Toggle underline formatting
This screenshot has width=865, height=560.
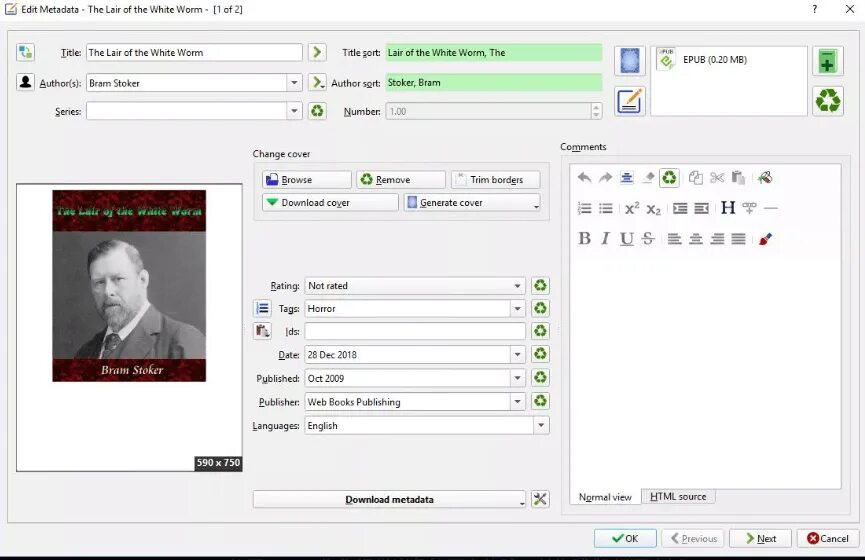coord(627,238)
